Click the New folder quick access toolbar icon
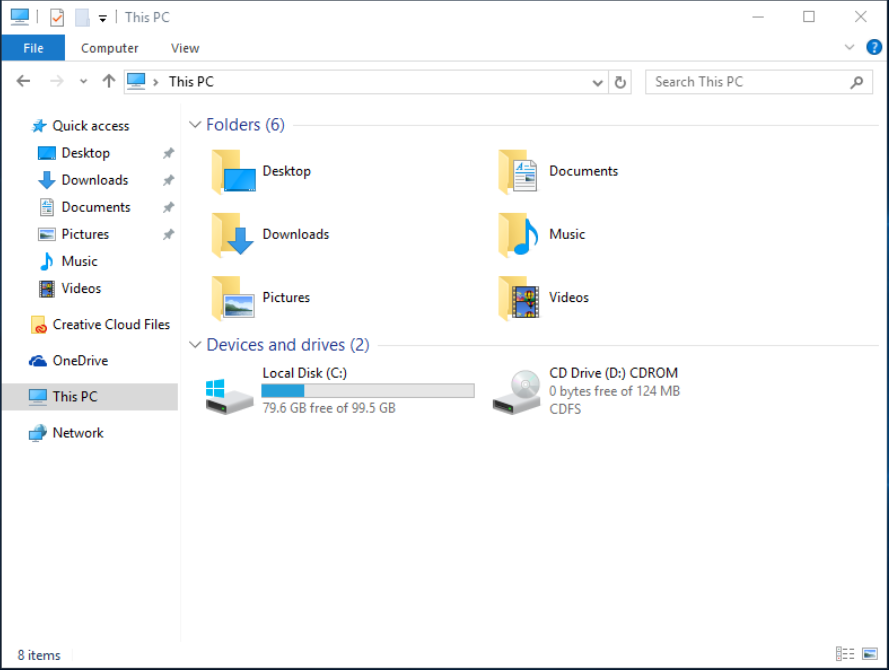Image resolution: width=889 pixels, height=670 pixels. point(82,18)
